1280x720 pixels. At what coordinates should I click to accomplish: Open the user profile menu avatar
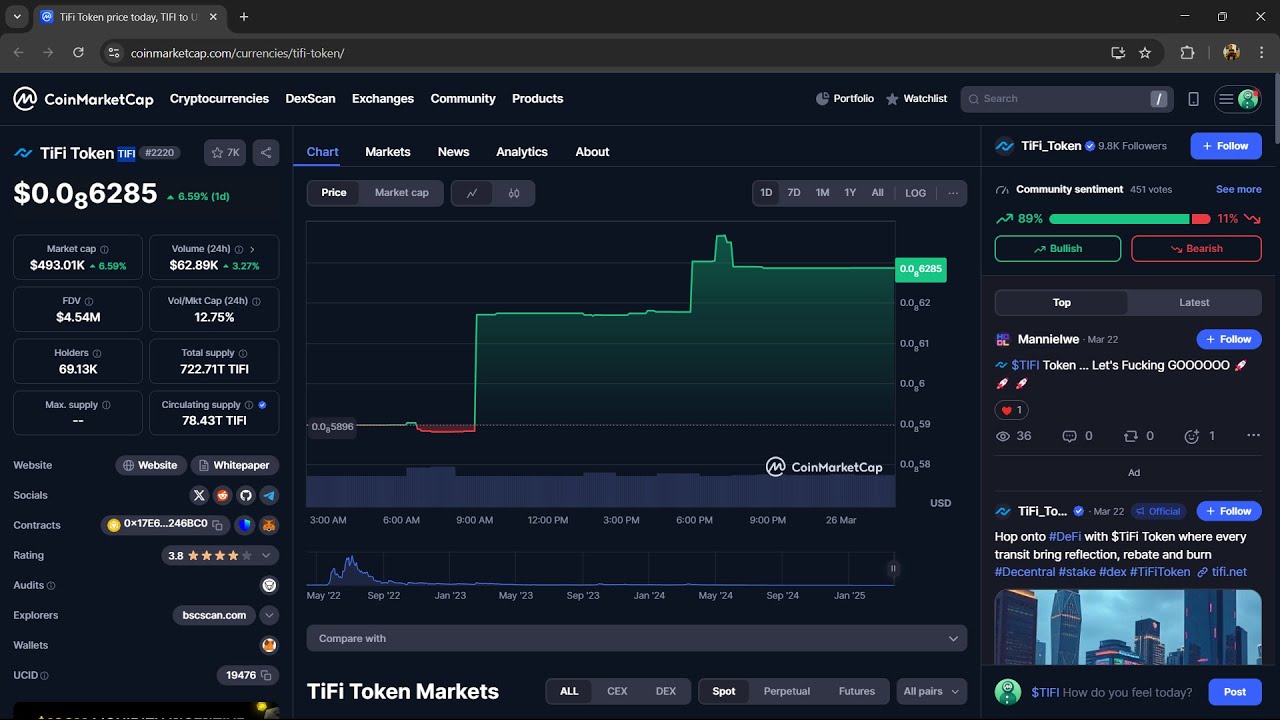1247,99
